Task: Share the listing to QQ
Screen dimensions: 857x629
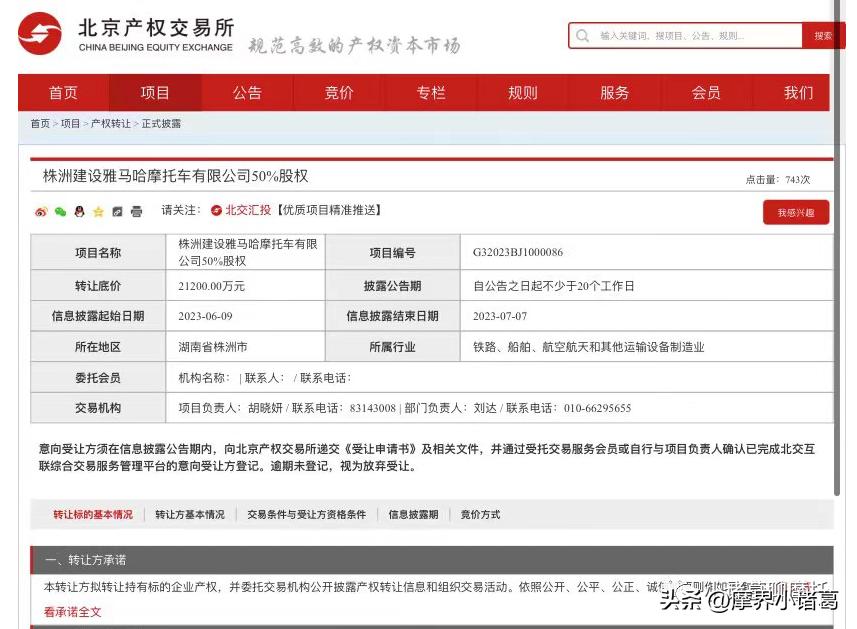Action: 78,213
